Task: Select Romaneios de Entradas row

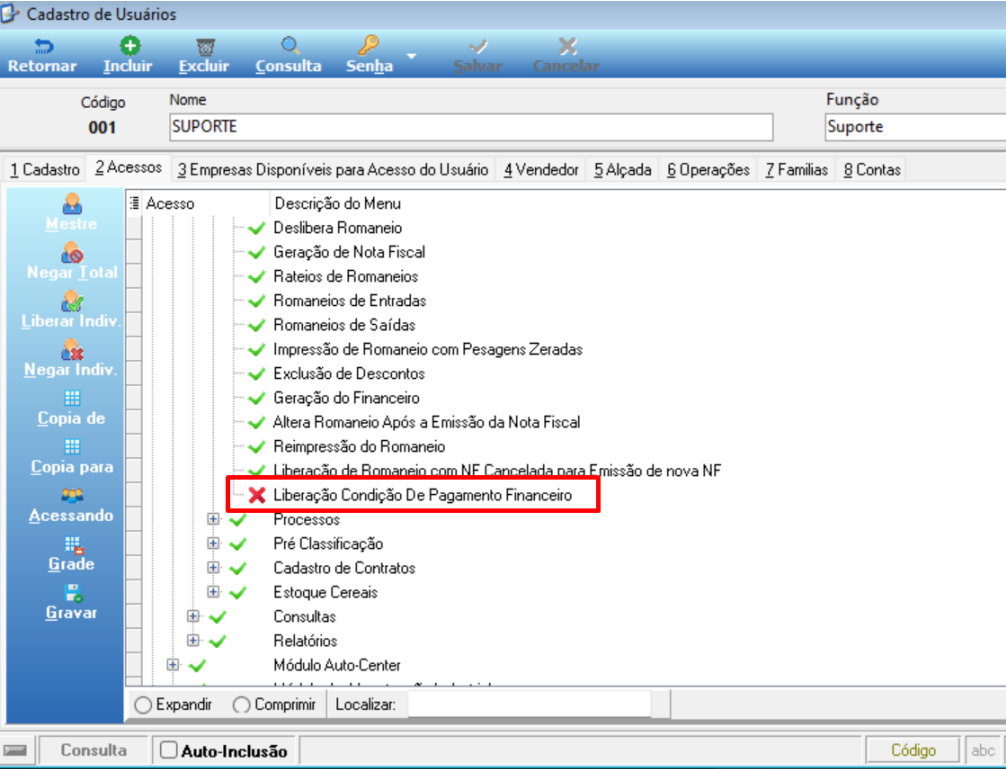Action: pyautogui.click(x=350, y=301)
